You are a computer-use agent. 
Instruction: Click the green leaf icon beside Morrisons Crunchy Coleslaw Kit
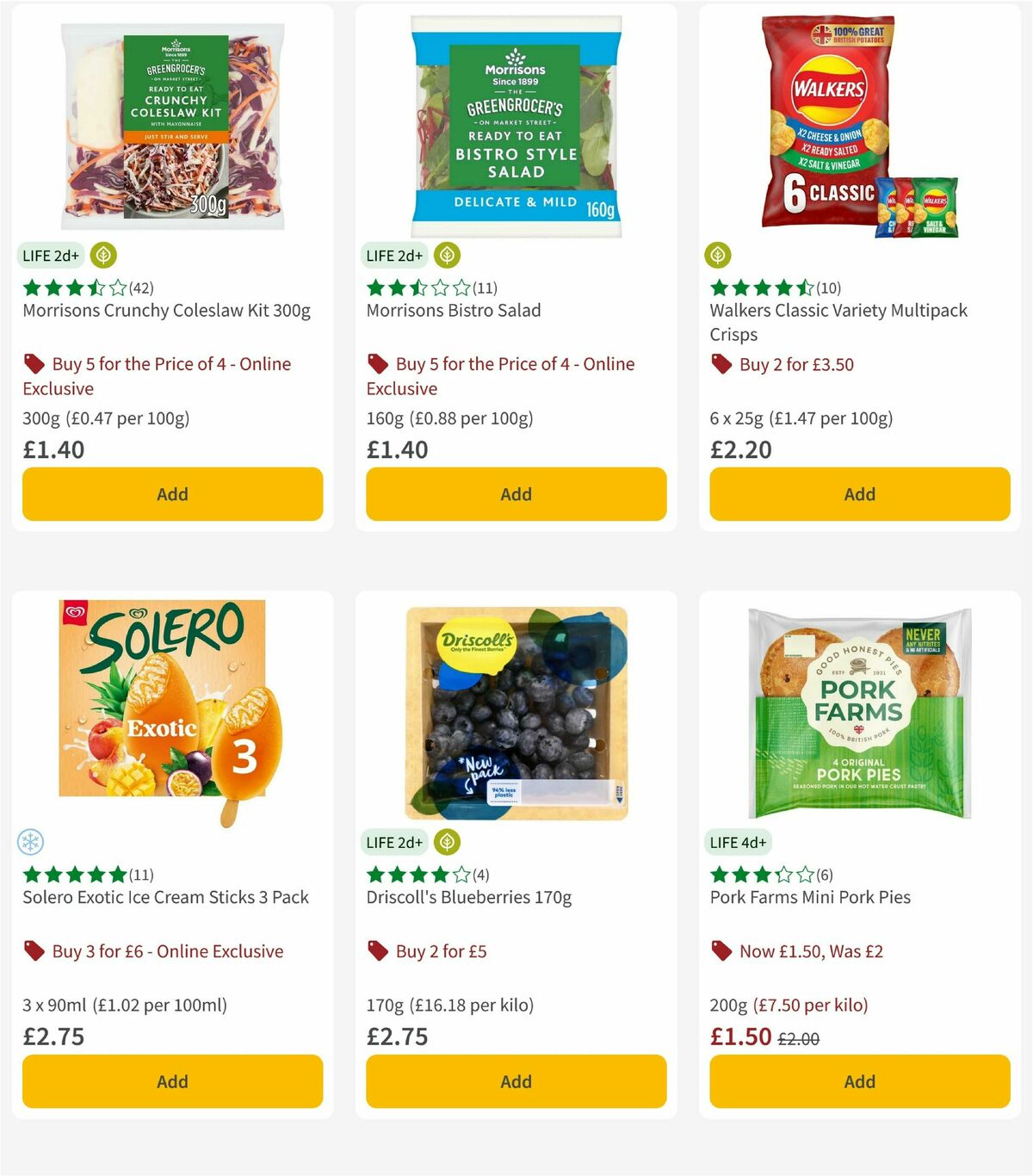[x=103, y=255]
